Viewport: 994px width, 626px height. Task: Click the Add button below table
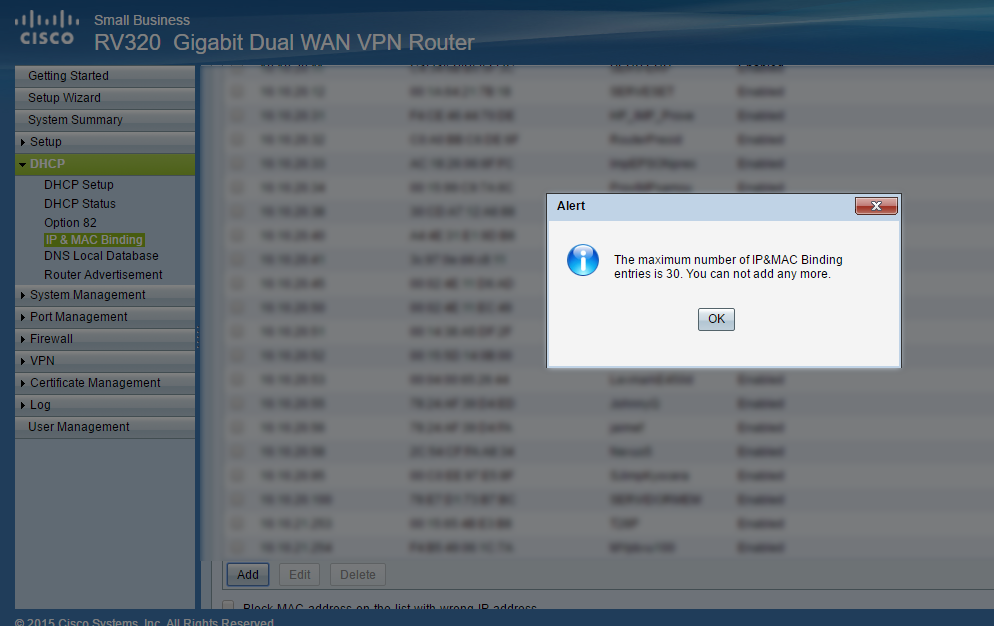point(248,575)
